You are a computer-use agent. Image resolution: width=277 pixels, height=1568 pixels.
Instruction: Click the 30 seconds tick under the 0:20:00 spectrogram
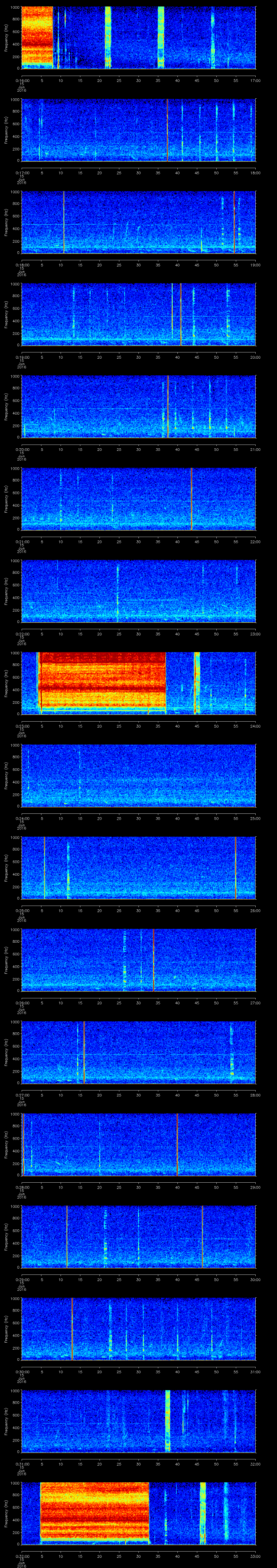pyautogui.click(x=139, y=449)
